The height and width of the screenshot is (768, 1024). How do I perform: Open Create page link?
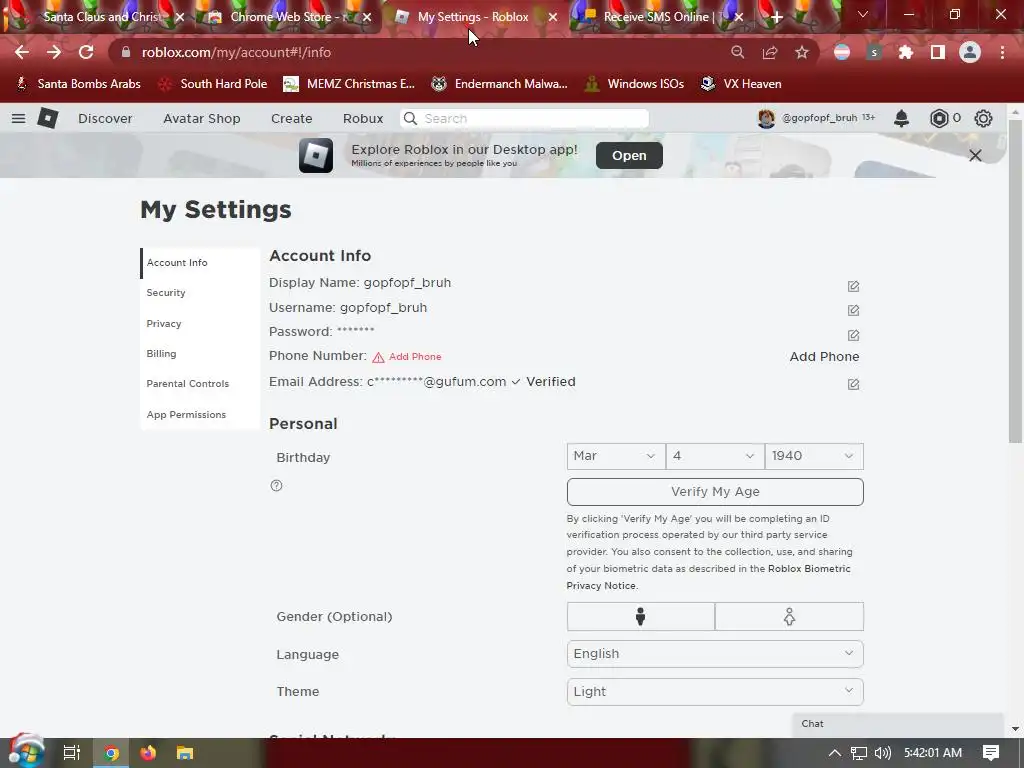tap(291, 118)
